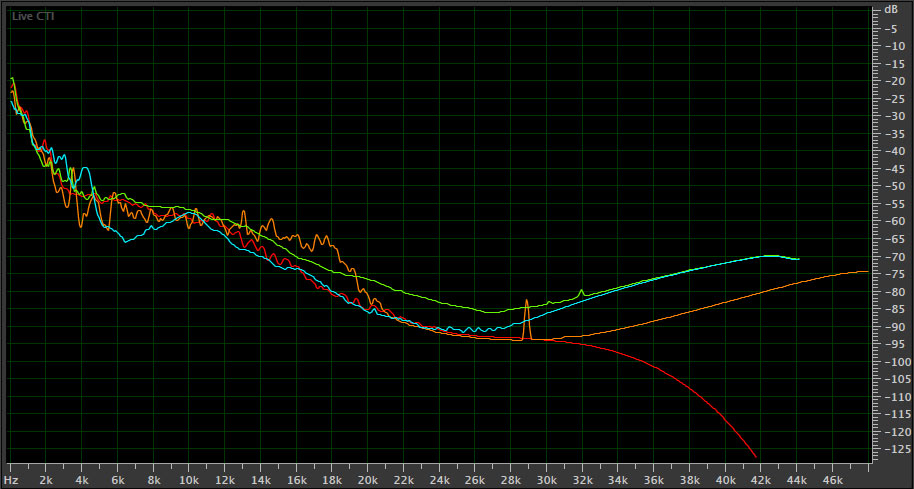914x489 pixels.
Task: Select the 36k frequency axis label
Action: [653, 481]
